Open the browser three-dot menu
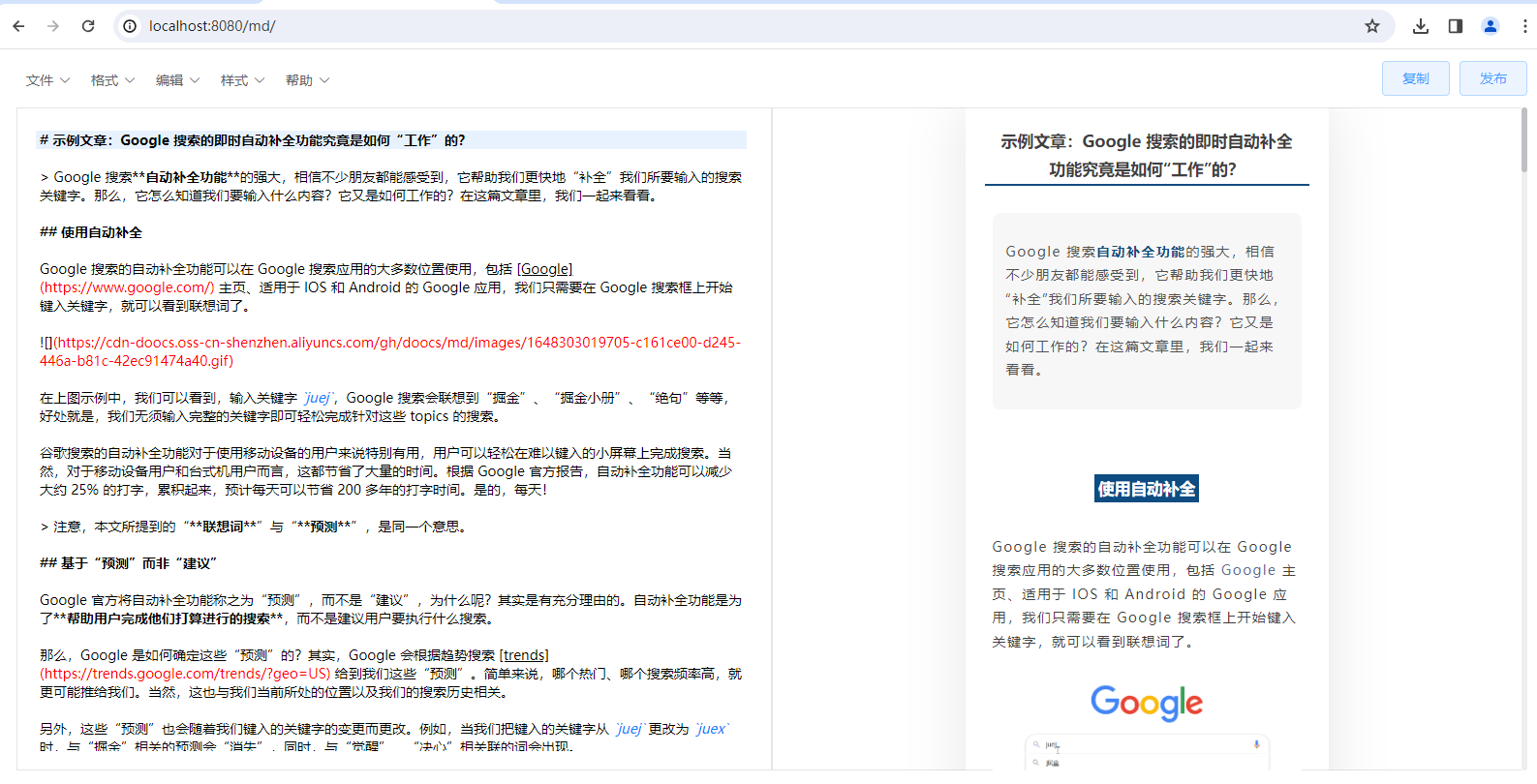This screenshot has width=1537, height=784. coord(1524,26)
